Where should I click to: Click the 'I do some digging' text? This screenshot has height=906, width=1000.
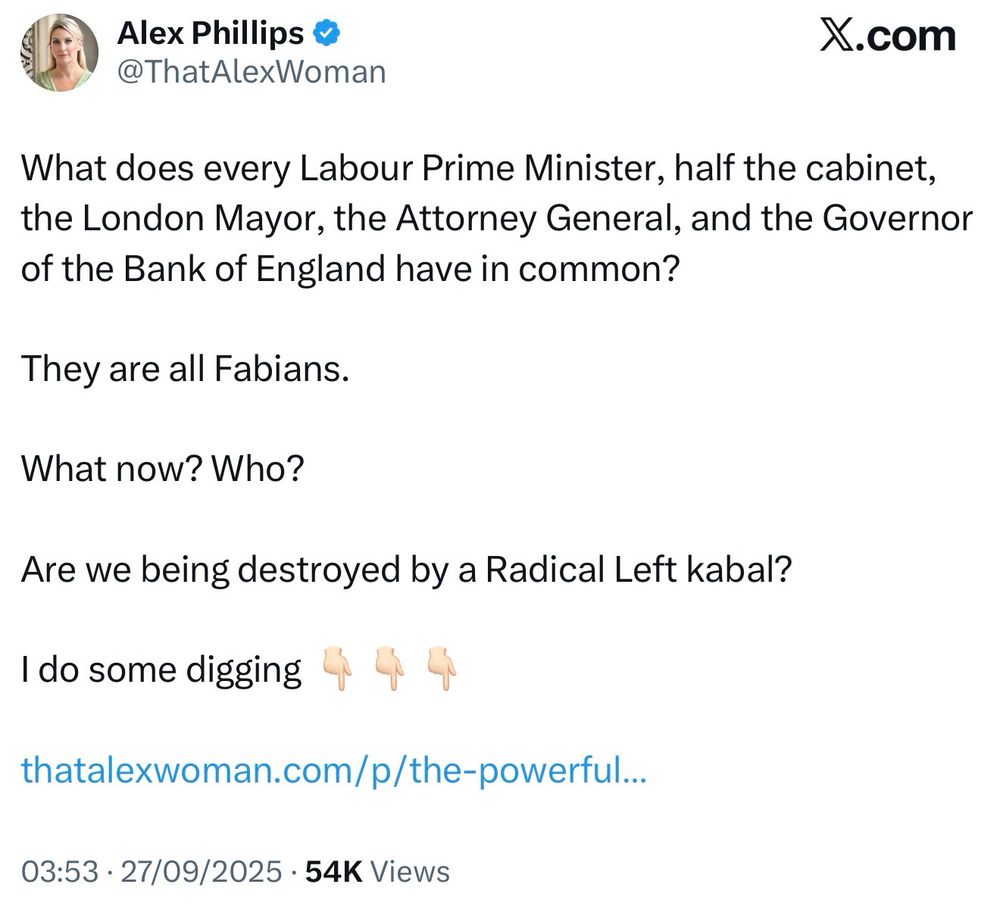(x=161, y=670)
